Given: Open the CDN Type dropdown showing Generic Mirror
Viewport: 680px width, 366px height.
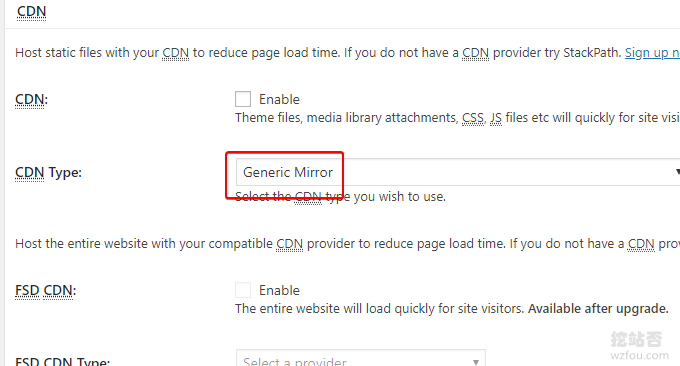Looking at the screenshot, I should coord(458,172).
